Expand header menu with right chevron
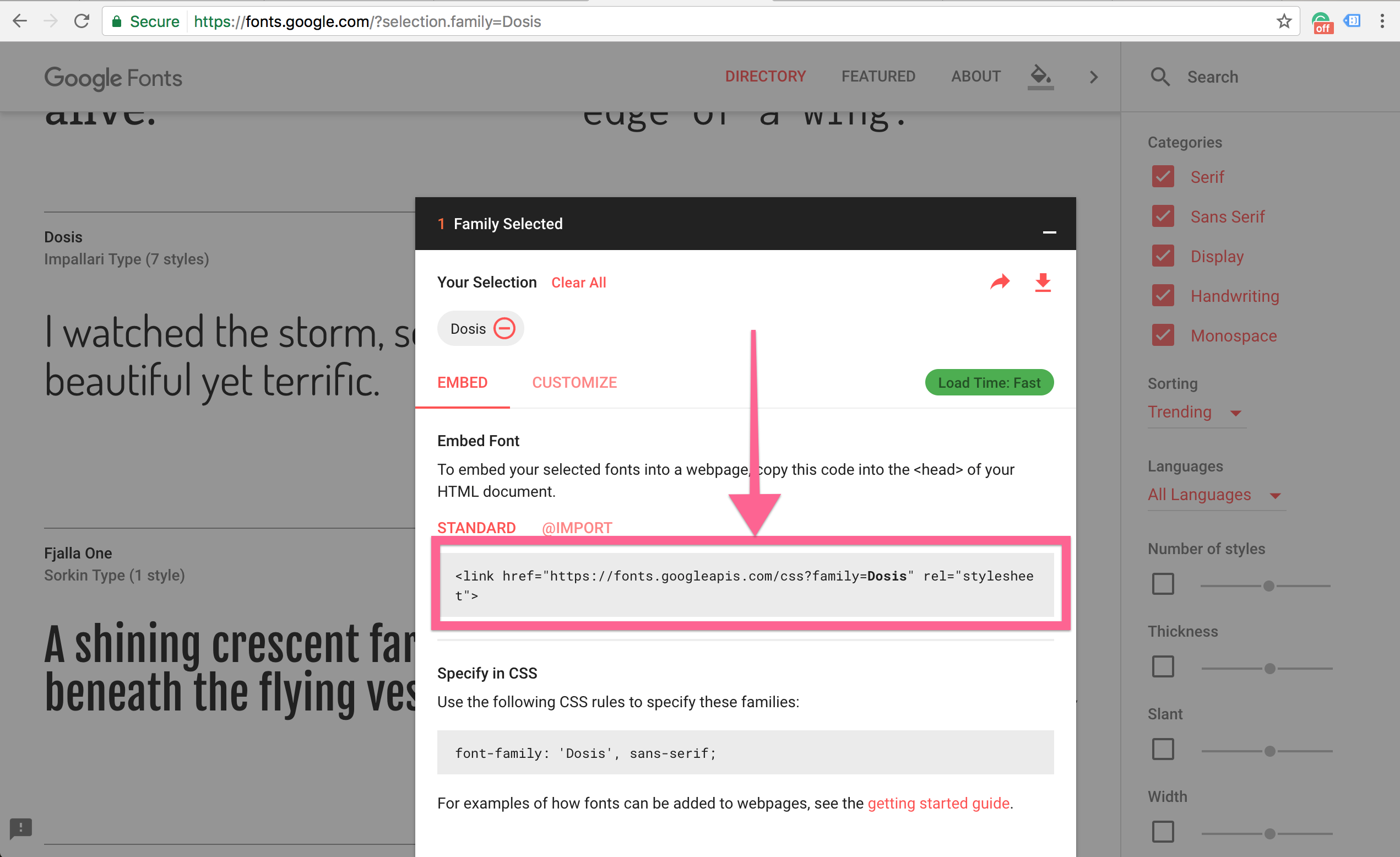 point(1094,77)
